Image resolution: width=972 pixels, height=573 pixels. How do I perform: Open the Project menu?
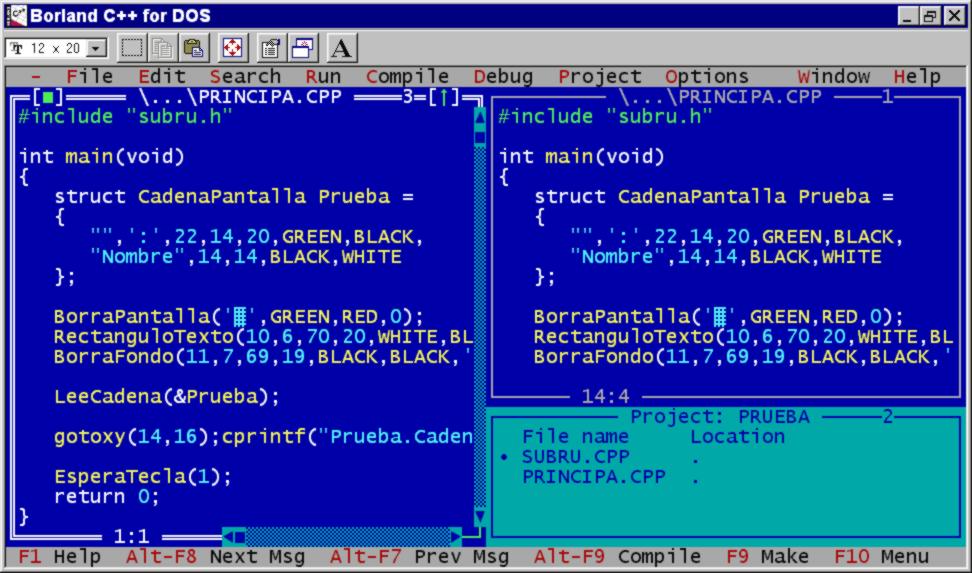coord(599,76)
